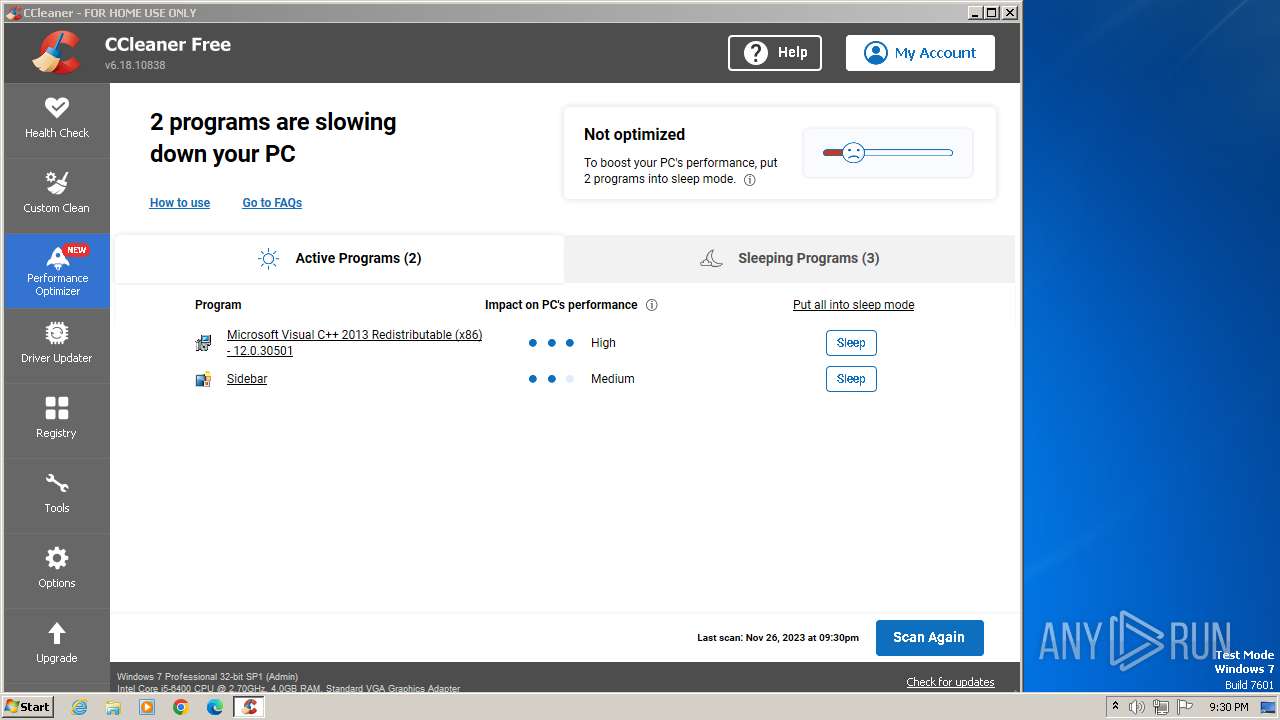
Task: Click Impact on PC's performance header
Action: click(x=561, y=305)
